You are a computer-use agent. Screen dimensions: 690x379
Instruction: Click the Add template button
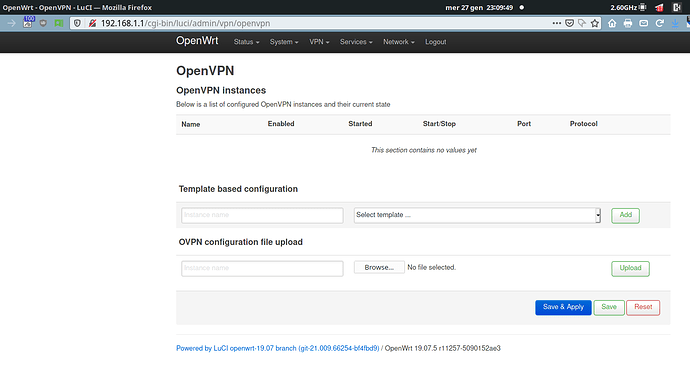point(625,215)
